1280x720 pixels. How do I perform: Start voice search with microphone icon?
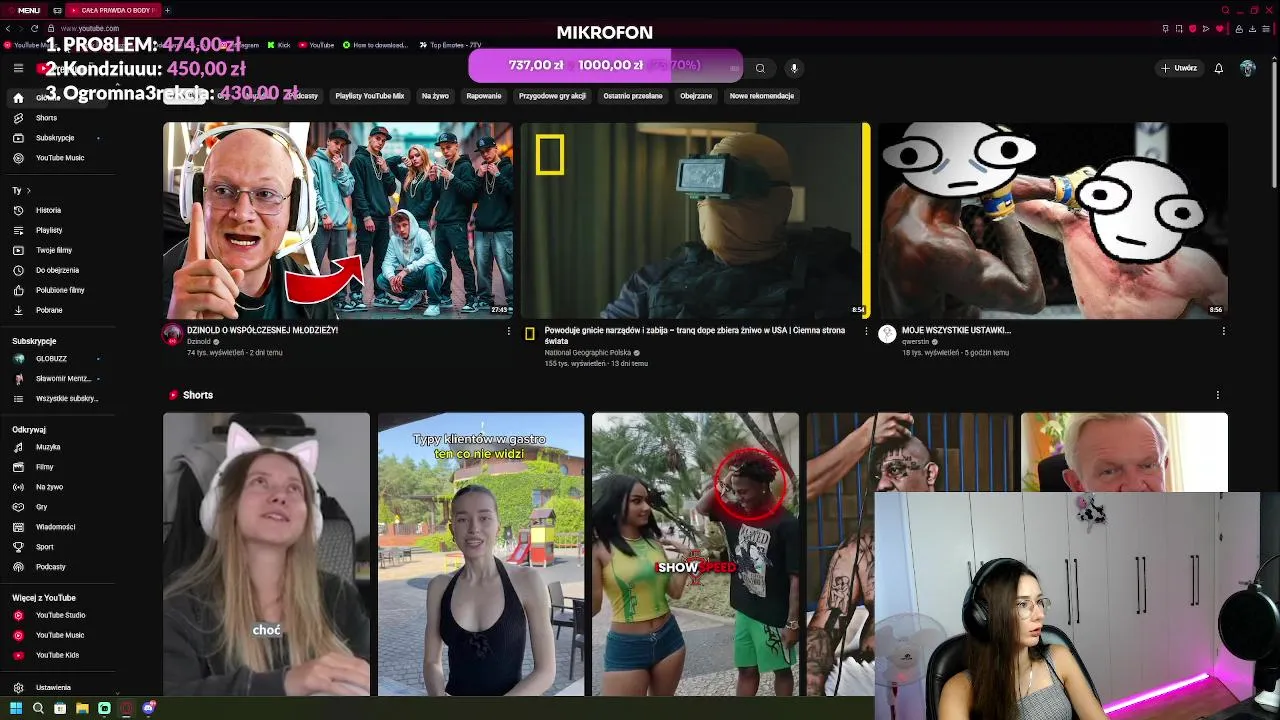(x=794, y=68)
